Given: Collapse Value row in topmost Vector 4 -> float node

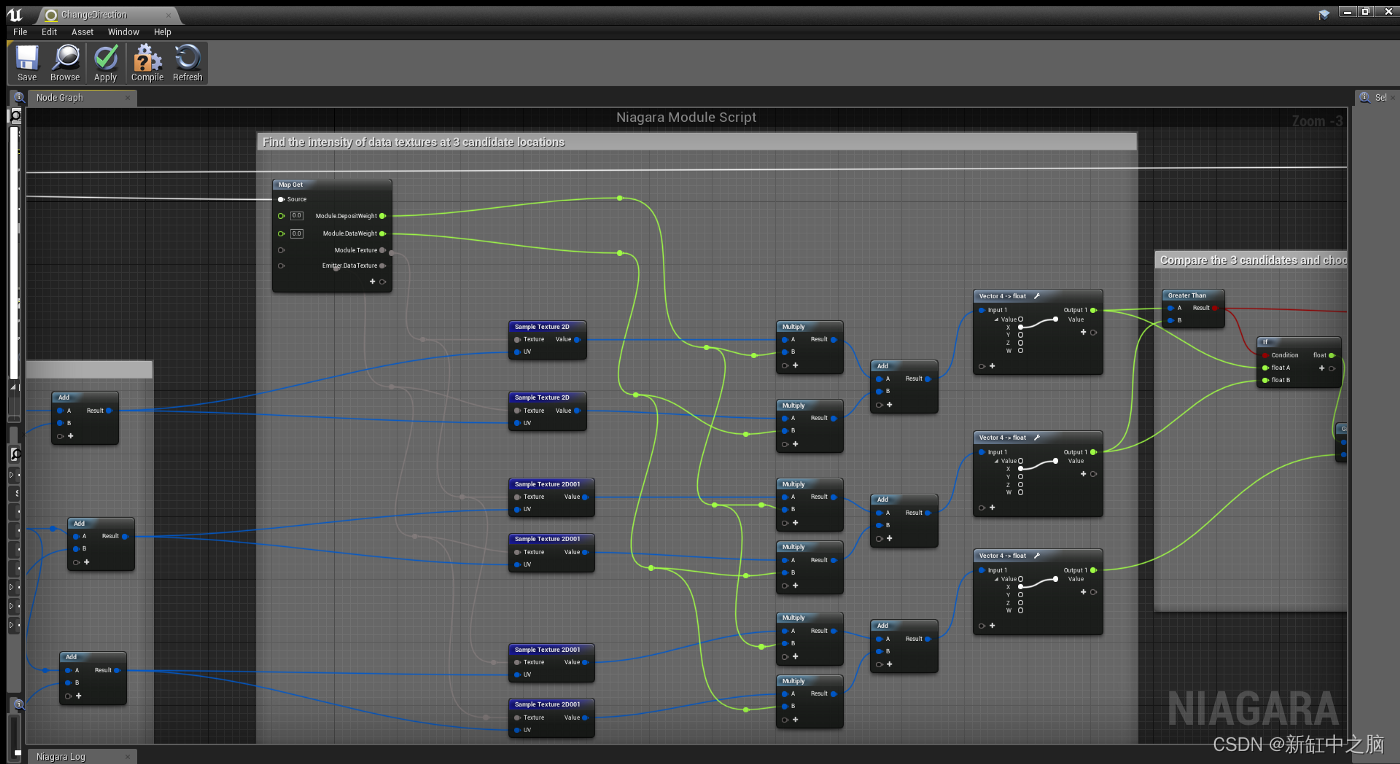Looking at the screenshot, I should click(998, 320).
